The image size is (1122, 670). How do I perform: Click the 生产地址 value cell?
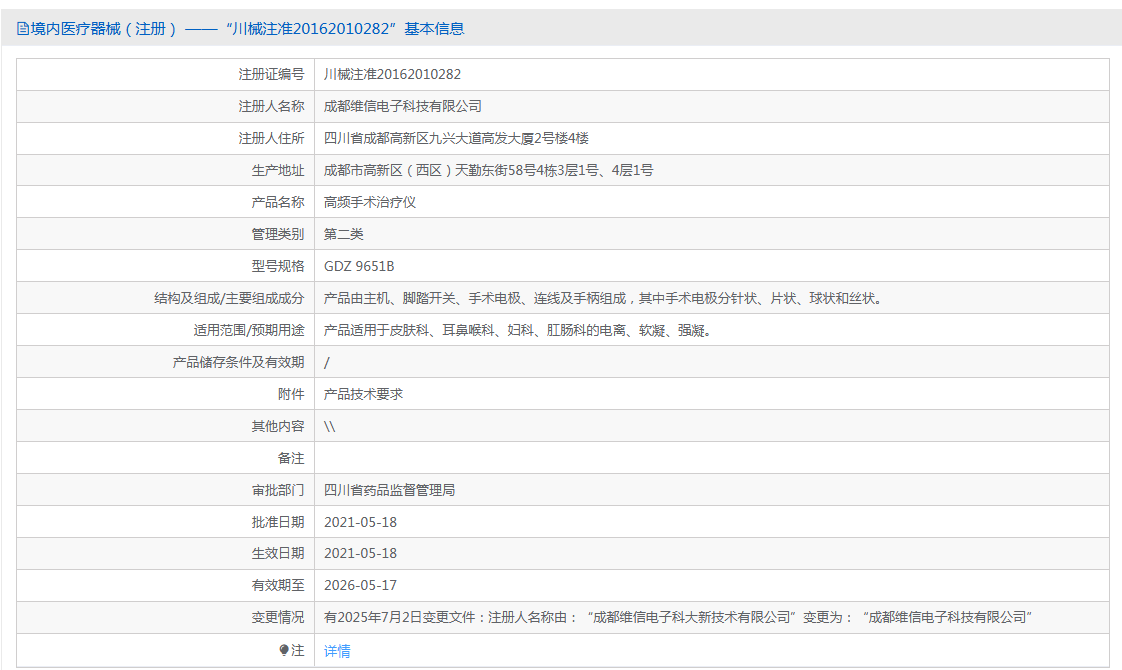pos(712,170)
